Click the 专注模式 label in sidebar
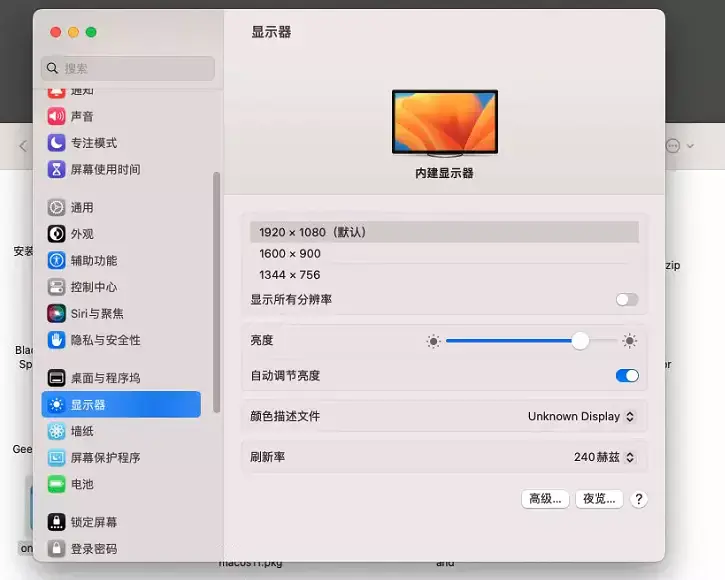725x580 pixels. pyautogui.click(x=94, y=142)
